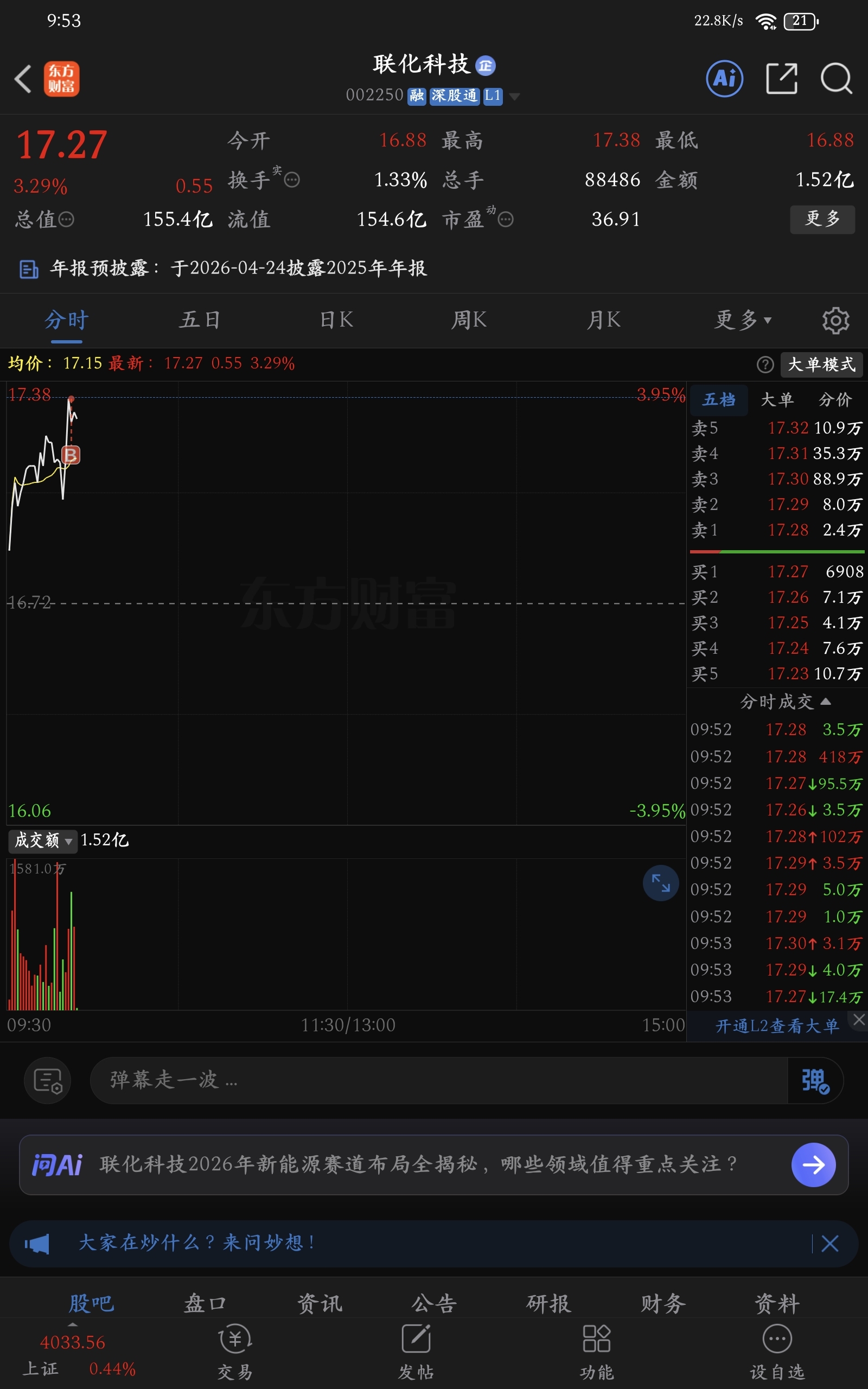
Task: Select the 分时 chart tab
Action: point(67,320)
